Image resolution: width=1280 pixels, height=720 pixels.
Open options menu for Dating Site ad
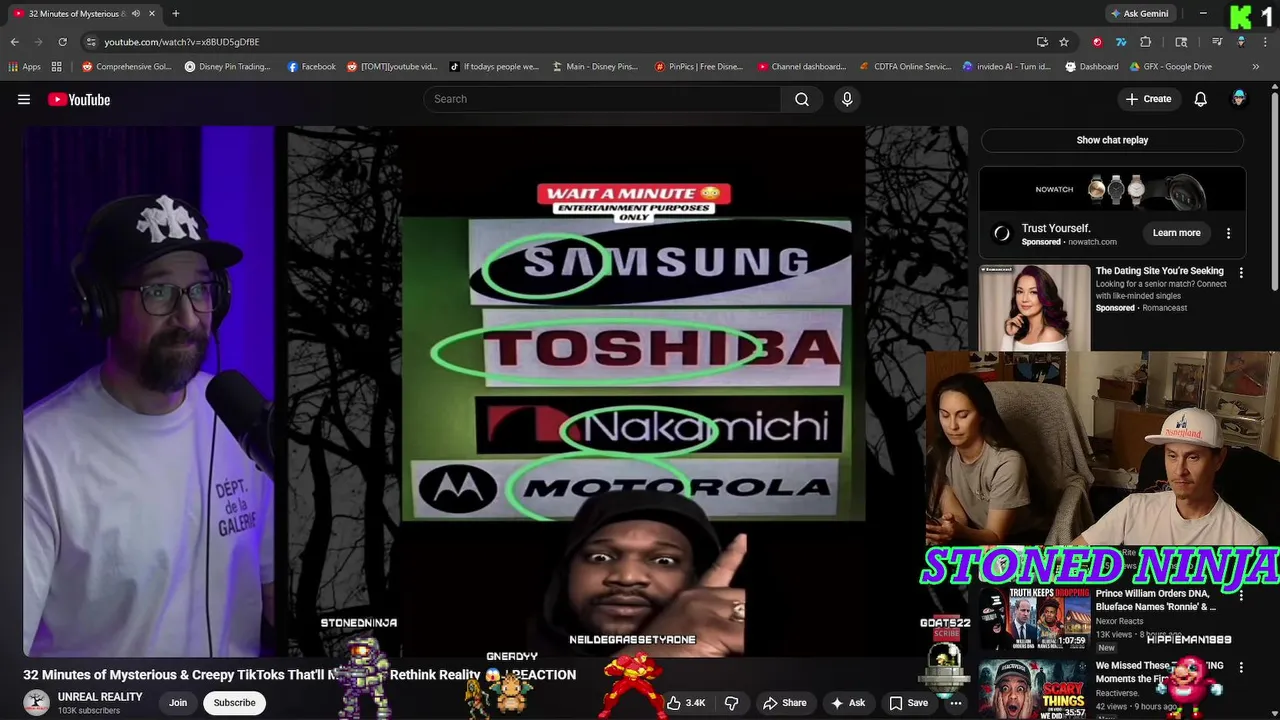(x=1241, y=272)
